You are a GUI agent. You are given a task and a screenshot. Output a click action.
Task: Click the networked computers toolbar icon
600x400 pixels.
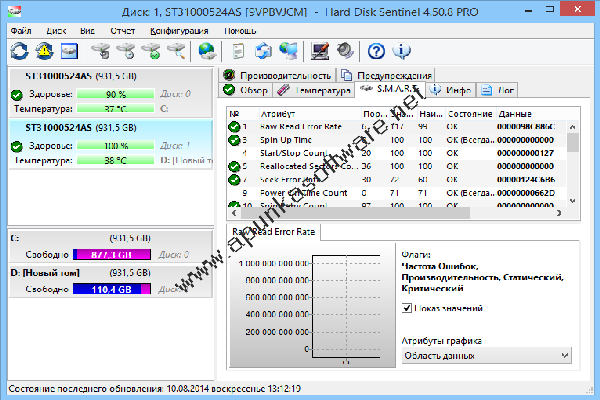tap(289, 51)
